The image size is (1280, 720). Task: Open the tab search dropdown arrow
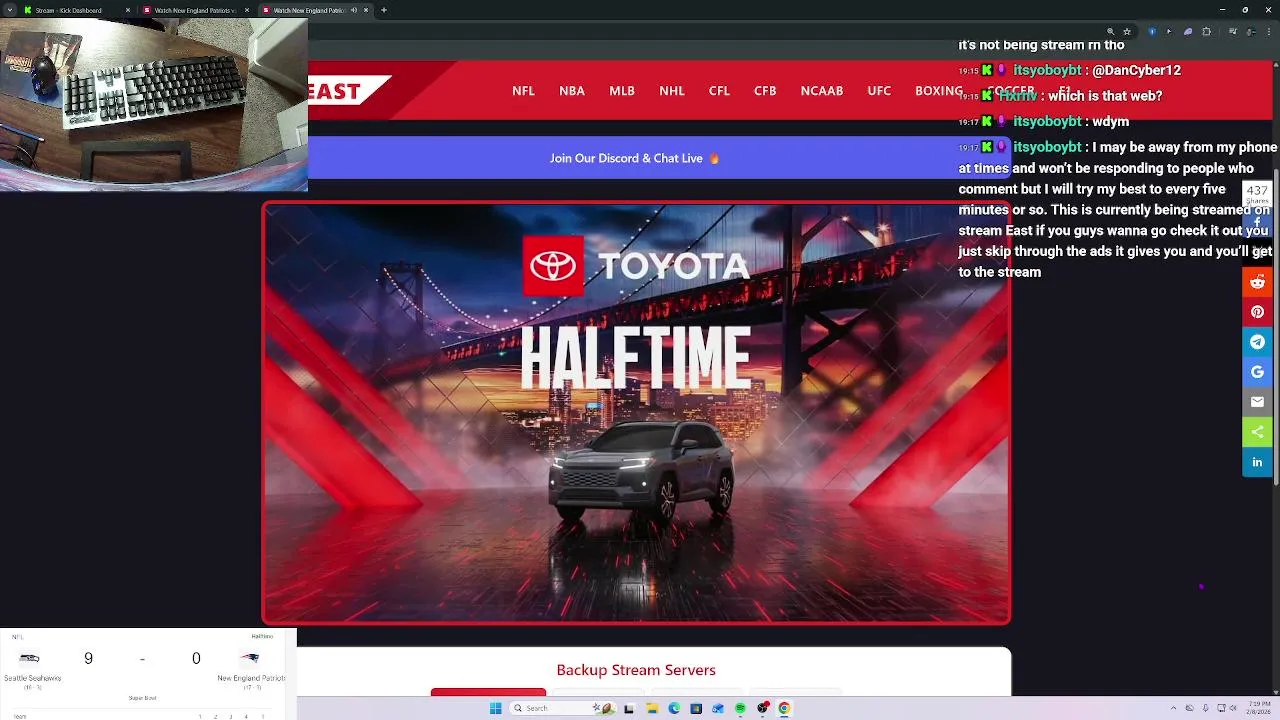point(9,10)
